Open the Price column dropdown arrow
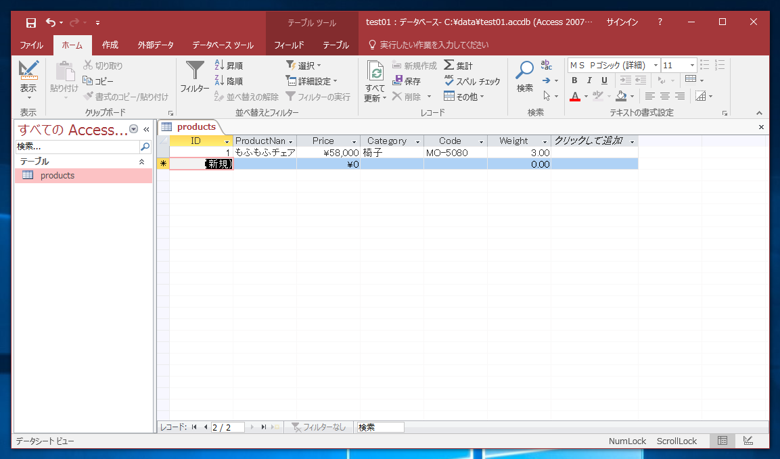This screenshot has width=780, height=459. 354,142
